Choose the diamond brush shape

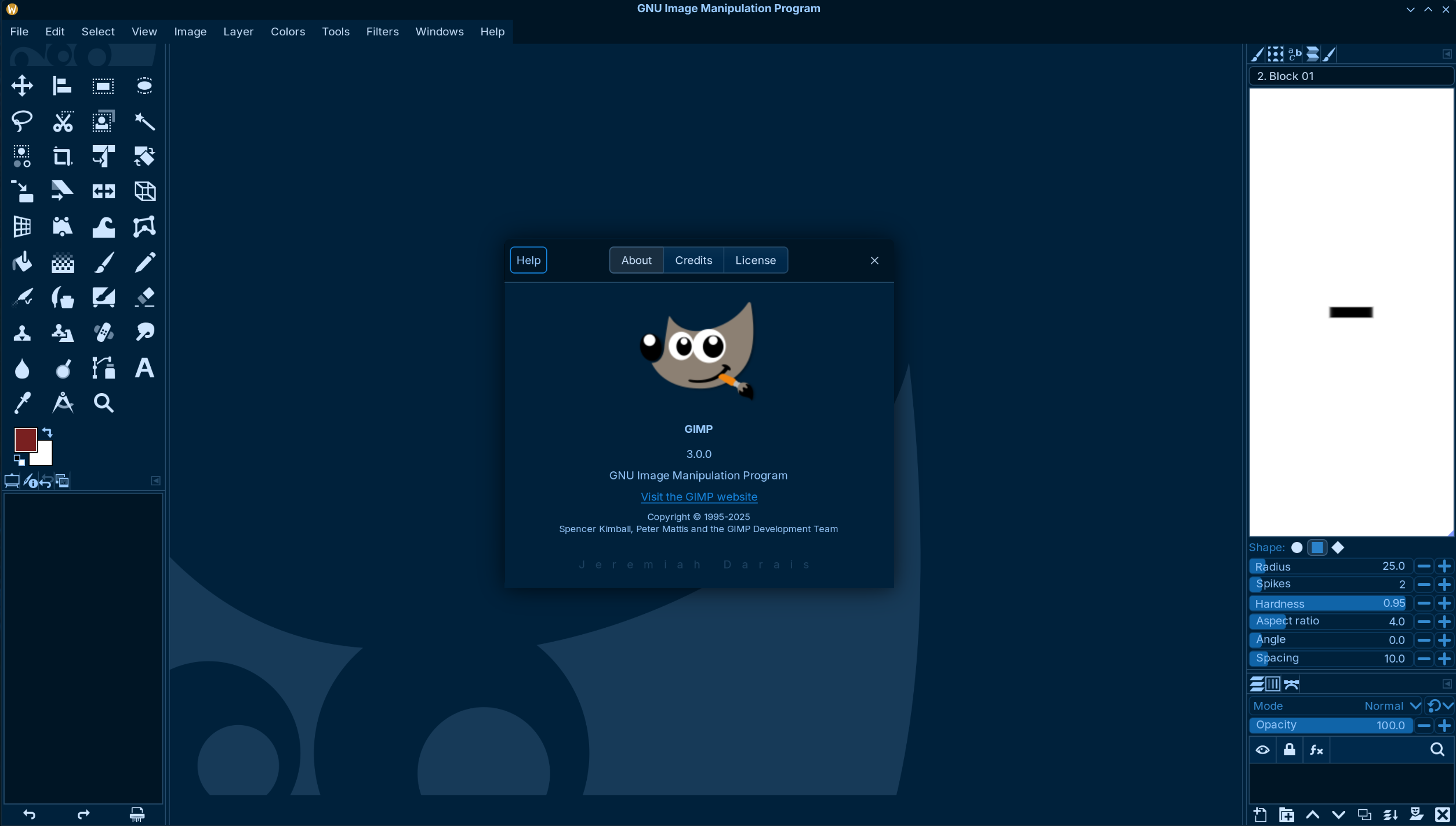tap(1338, 548)
